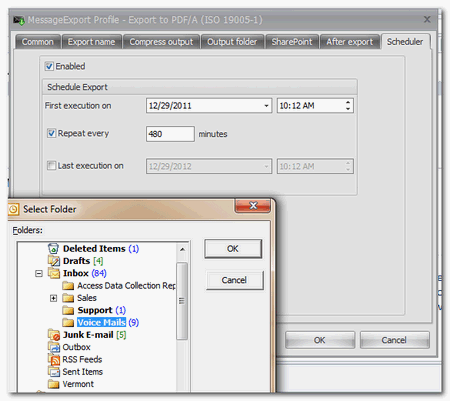450x401 pixels.
Task: Select the Vermont folder label
Action: pyautogui.click(x=78, y=384)
